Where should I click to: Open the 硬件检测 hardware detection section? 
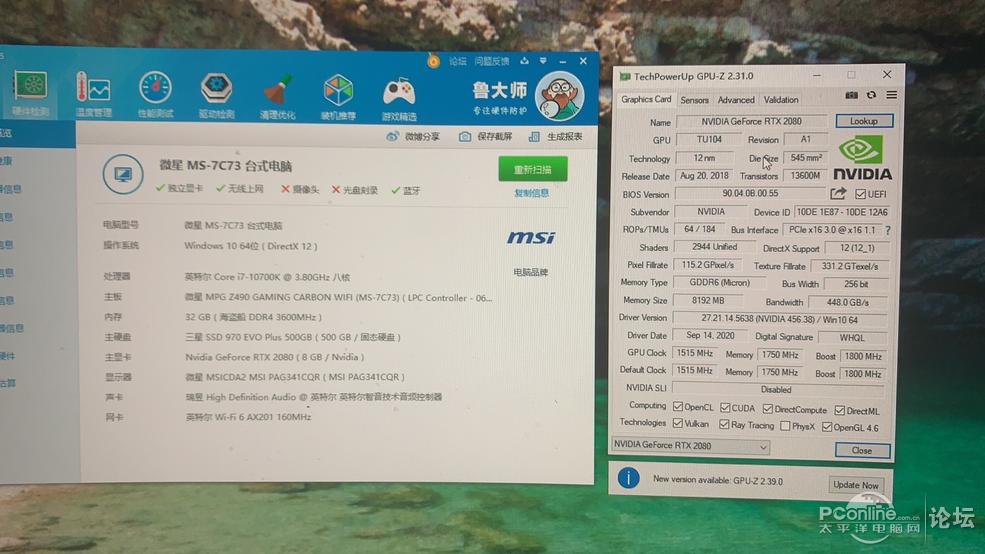30,94
